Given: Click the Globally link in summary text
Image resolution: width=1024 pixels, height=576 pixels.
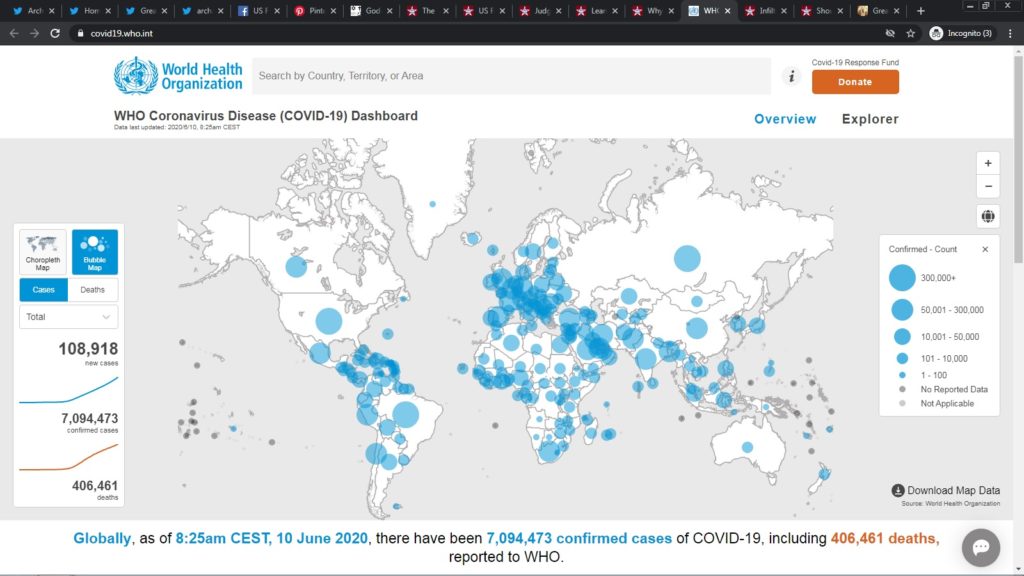Looking at the screenshot, I should tap(102, 539).
